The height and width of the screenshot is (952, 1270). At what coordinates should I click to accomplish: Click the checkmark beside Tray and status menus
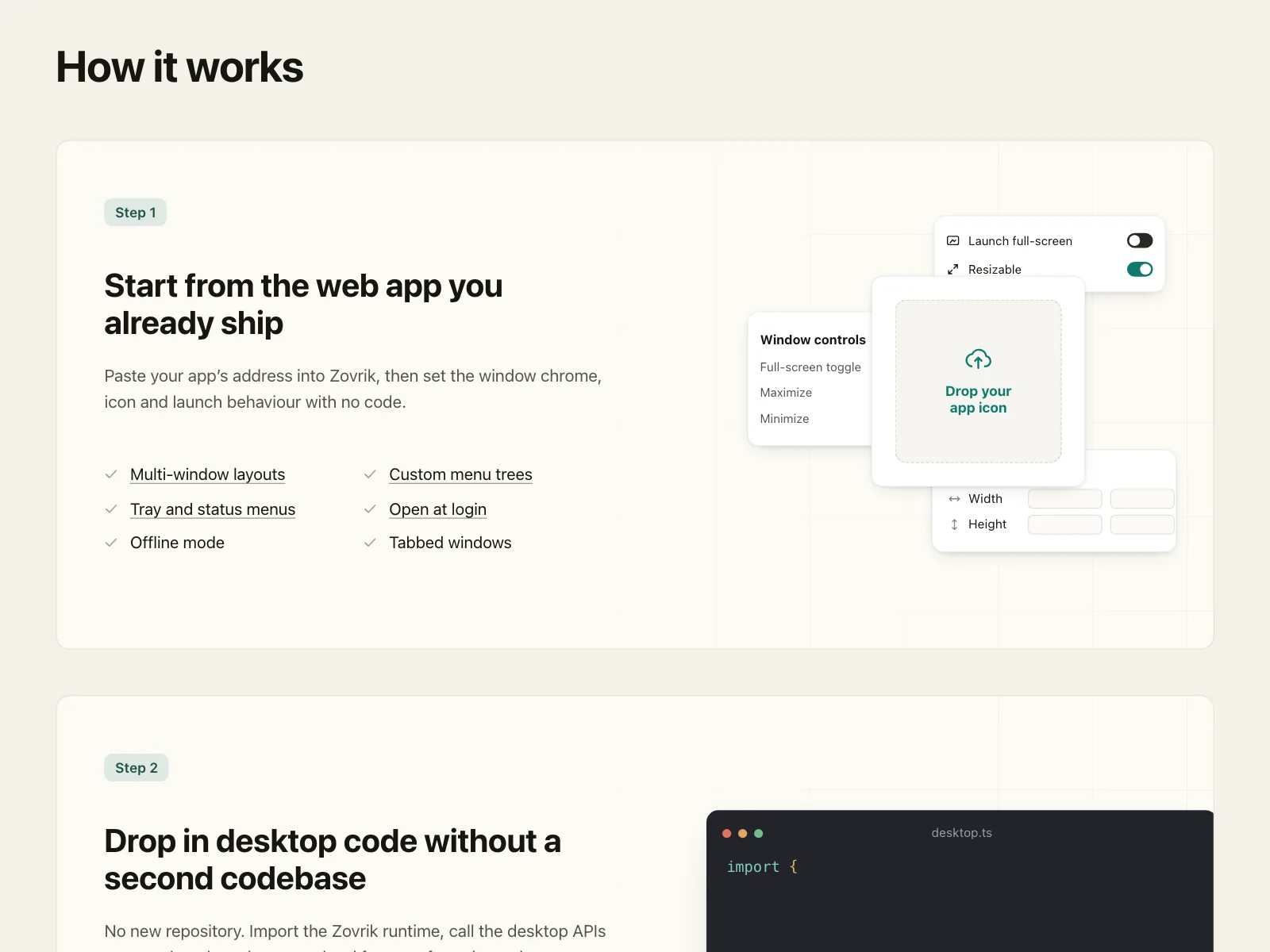point(111,509)
